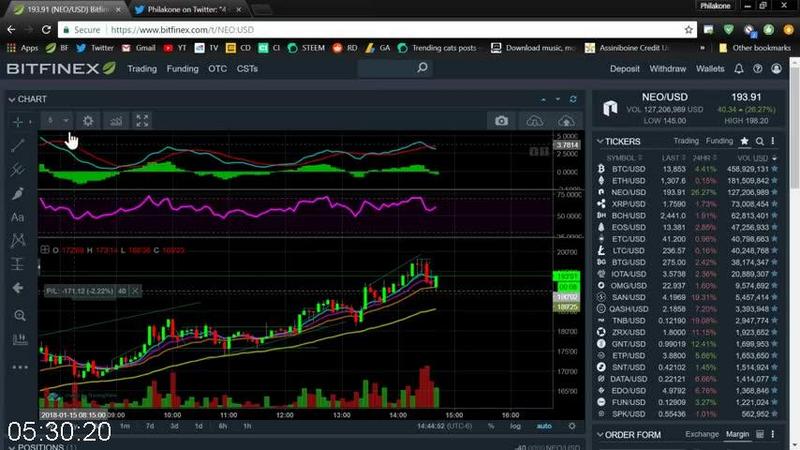Take a chart snapshot with camera icon

[x=501, y=121]
